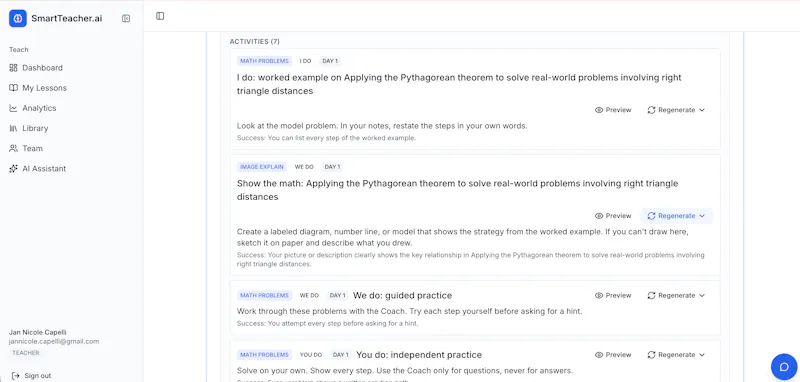Click the title beginning 'Show the math: Applying'

457,190
